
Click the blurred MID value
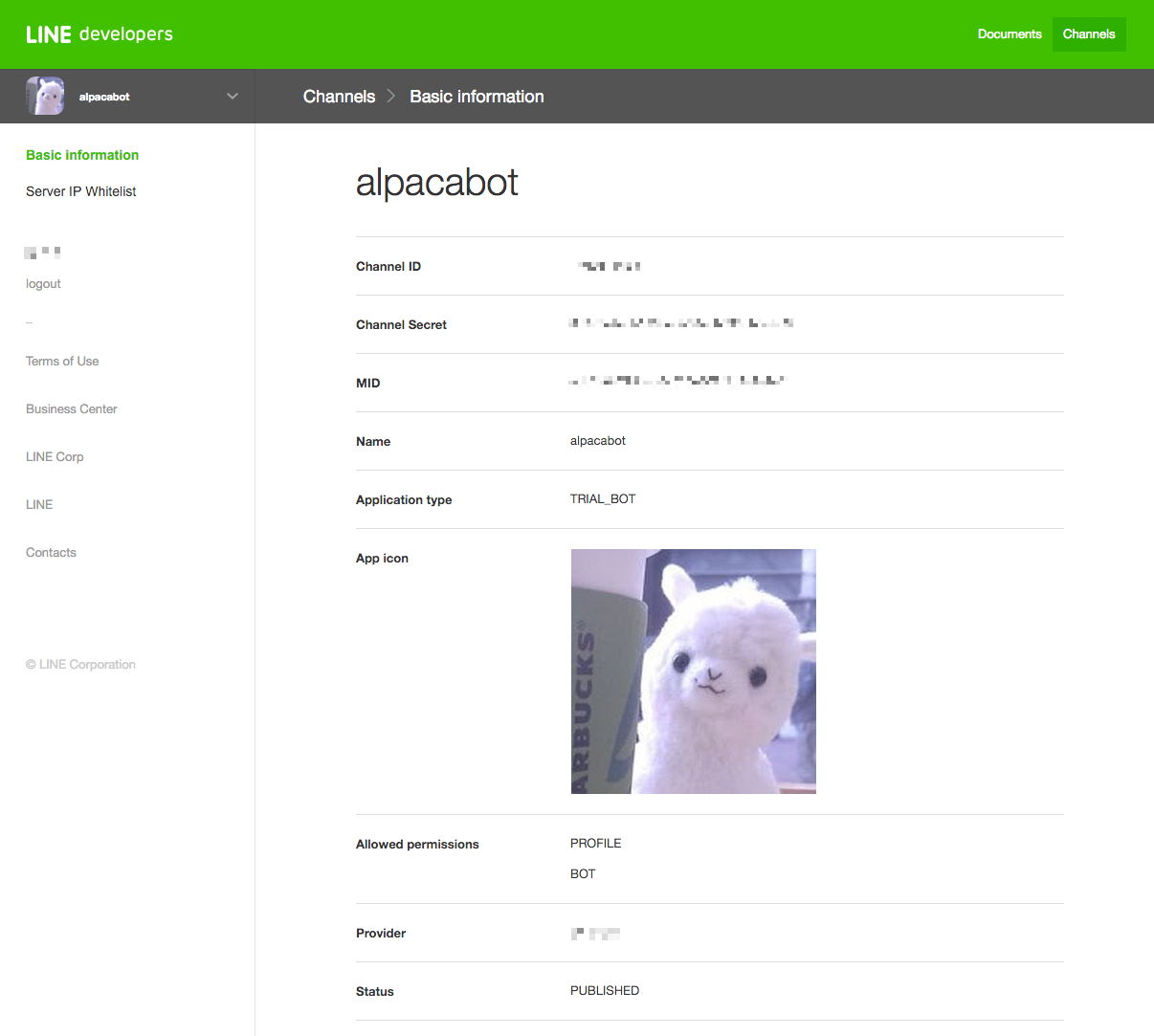(x=677, y=382)
